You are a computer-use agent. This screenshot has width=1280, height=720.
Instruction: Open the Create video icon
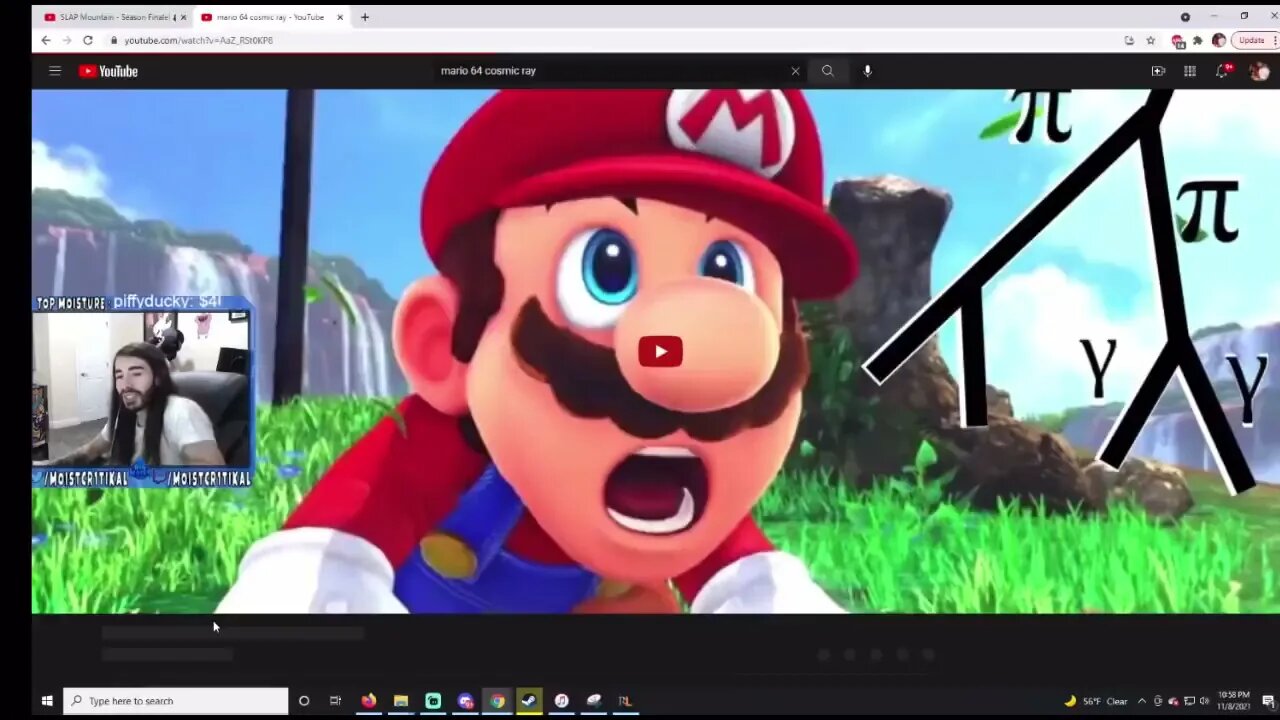1158,71
